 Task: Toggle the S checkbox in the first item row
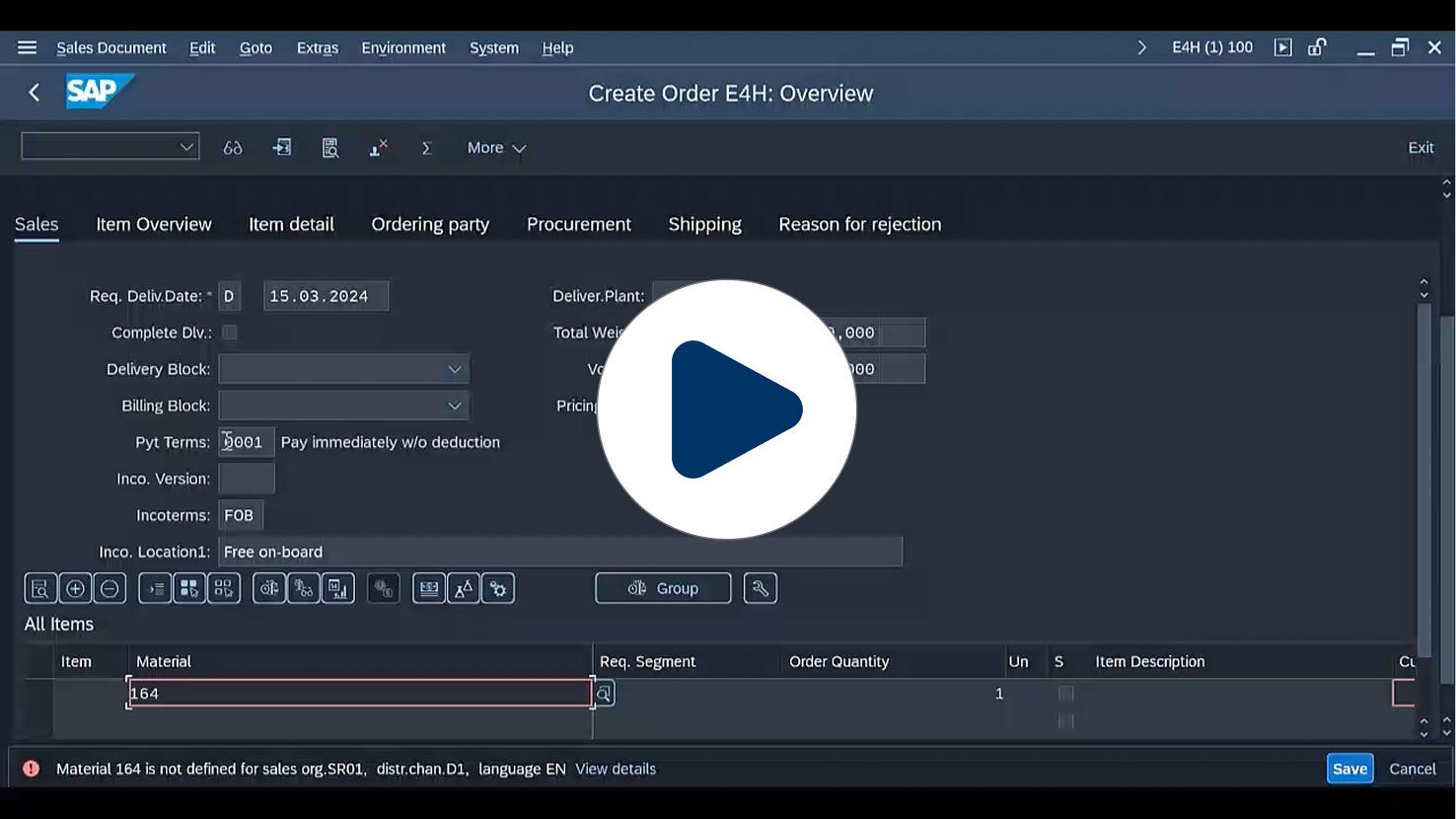1065,694
